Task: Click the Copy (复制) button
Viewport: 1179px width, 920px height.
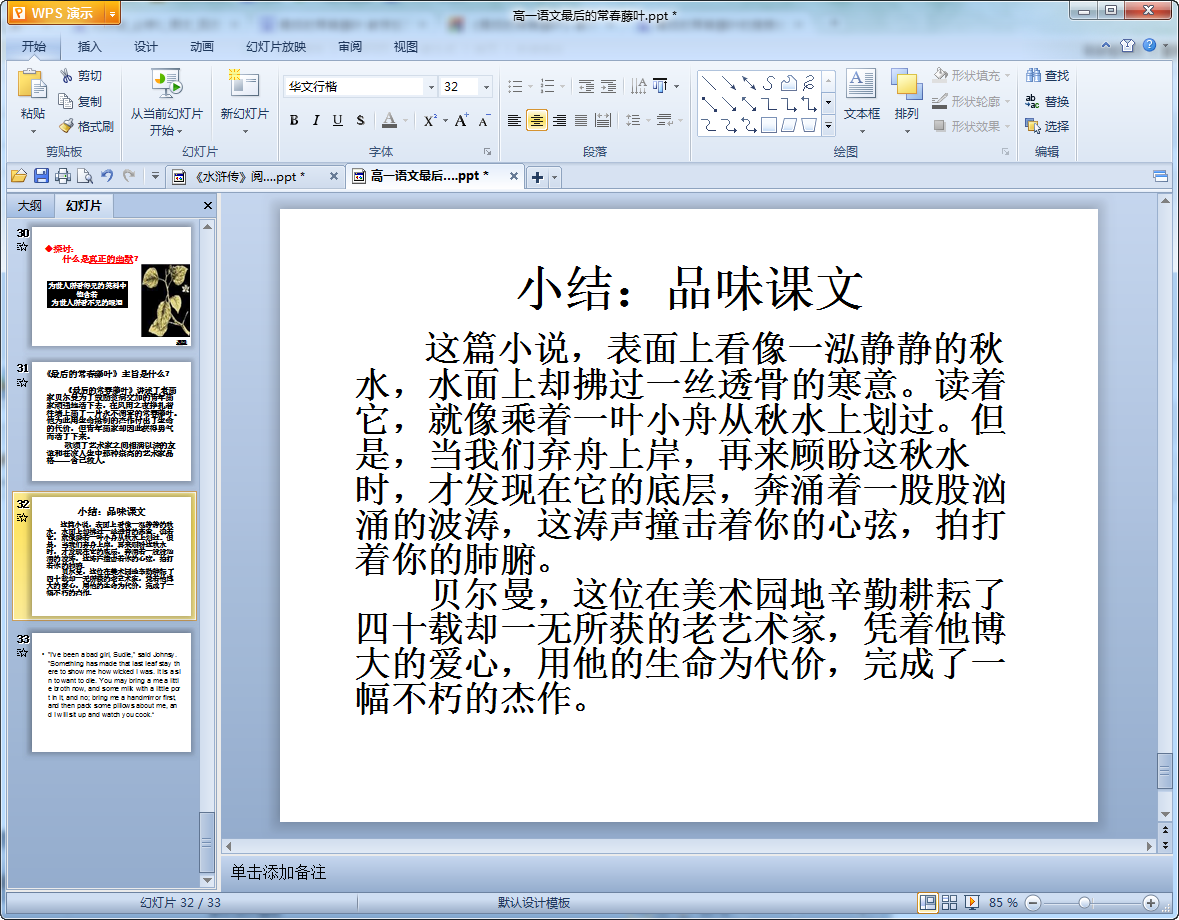Action: coord(80,101)
